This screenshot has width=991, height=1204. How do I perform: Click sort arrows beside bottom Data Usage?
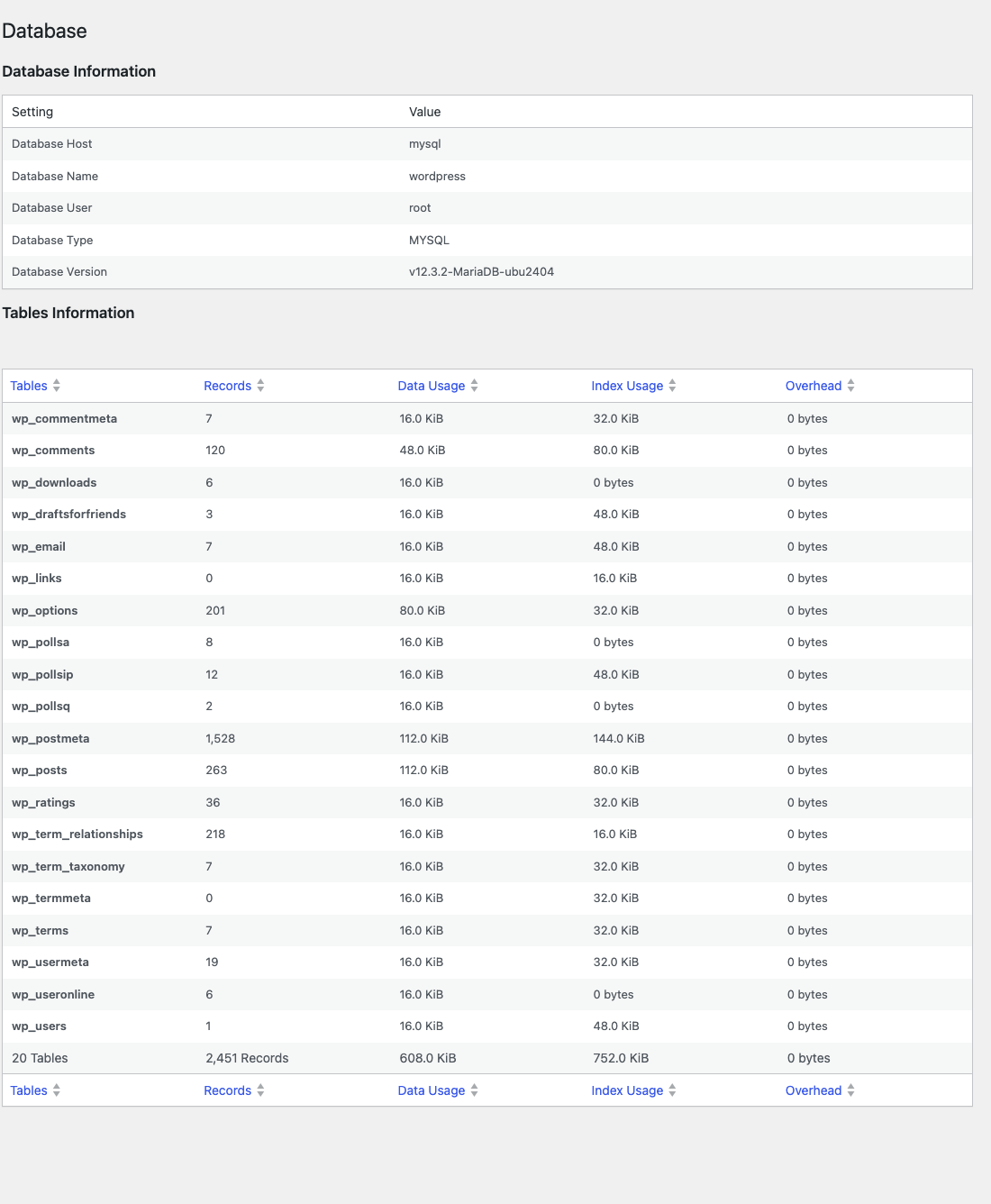(x=474, y=1090)
